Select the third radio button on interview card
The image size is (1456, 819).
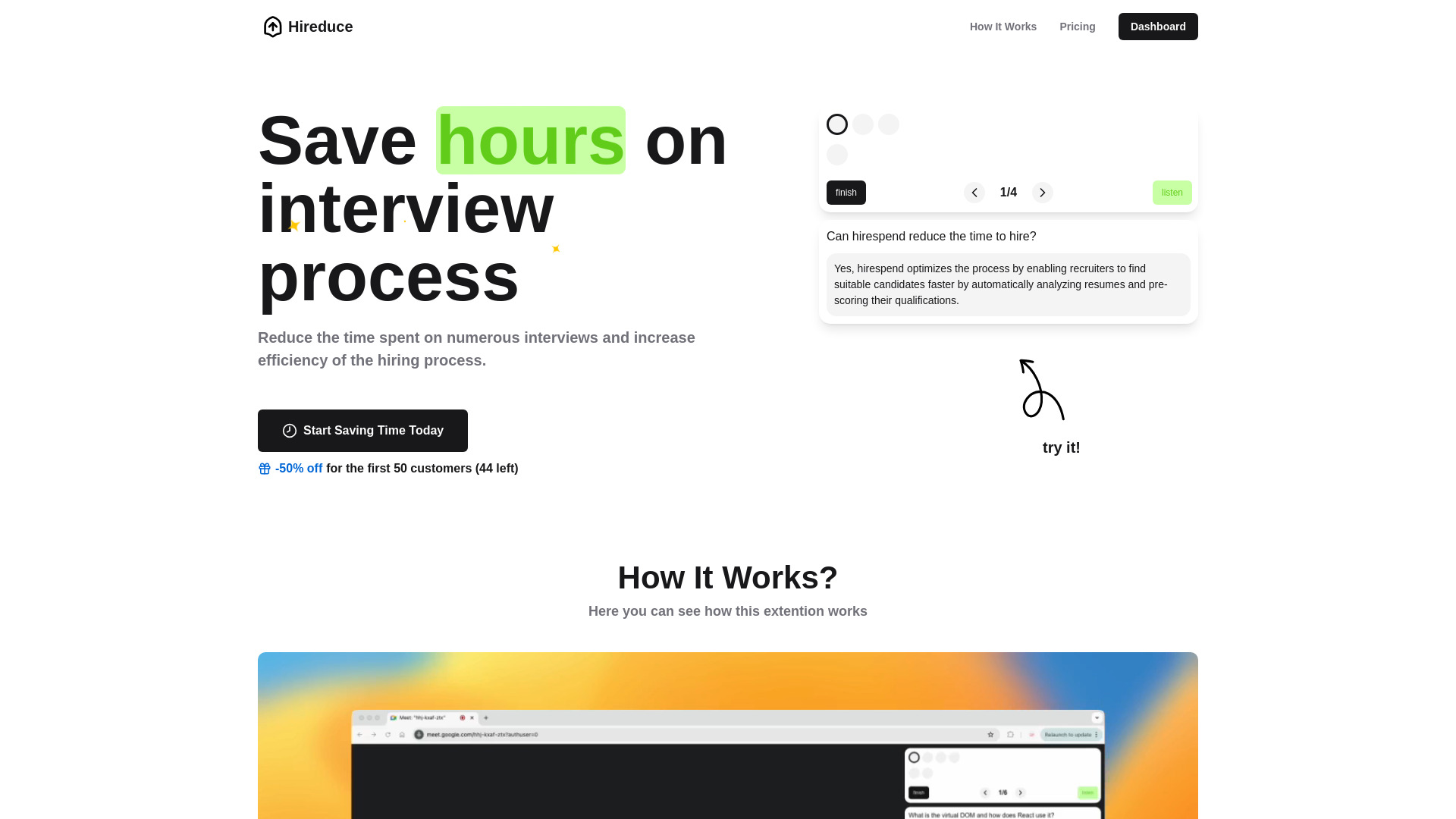pos(889,123)
